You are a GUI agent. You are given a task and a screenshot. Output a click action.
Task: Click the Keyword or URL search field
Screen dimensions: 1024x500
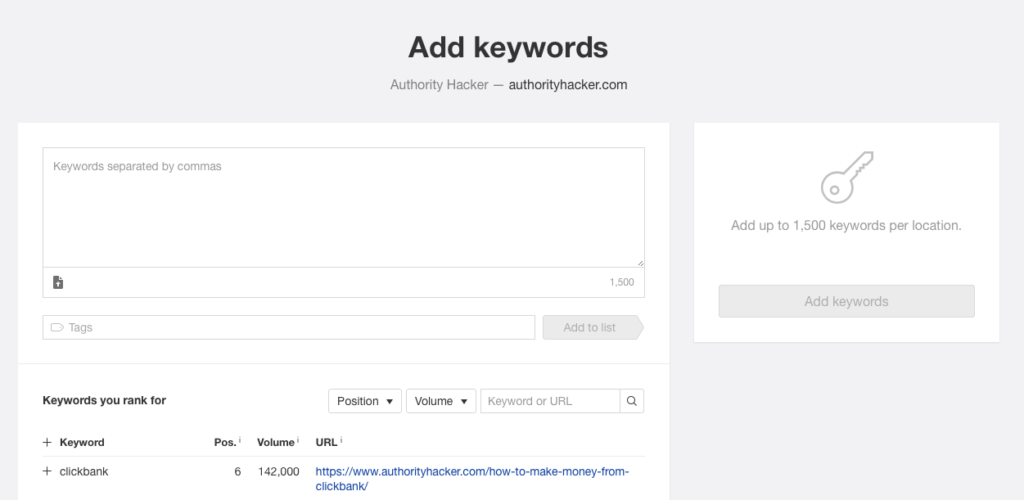(x=551, y=401)
